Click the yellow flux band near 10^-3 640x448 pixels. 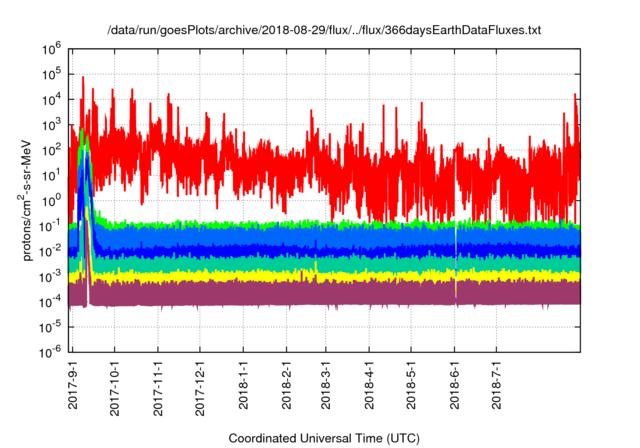(300, 274)
